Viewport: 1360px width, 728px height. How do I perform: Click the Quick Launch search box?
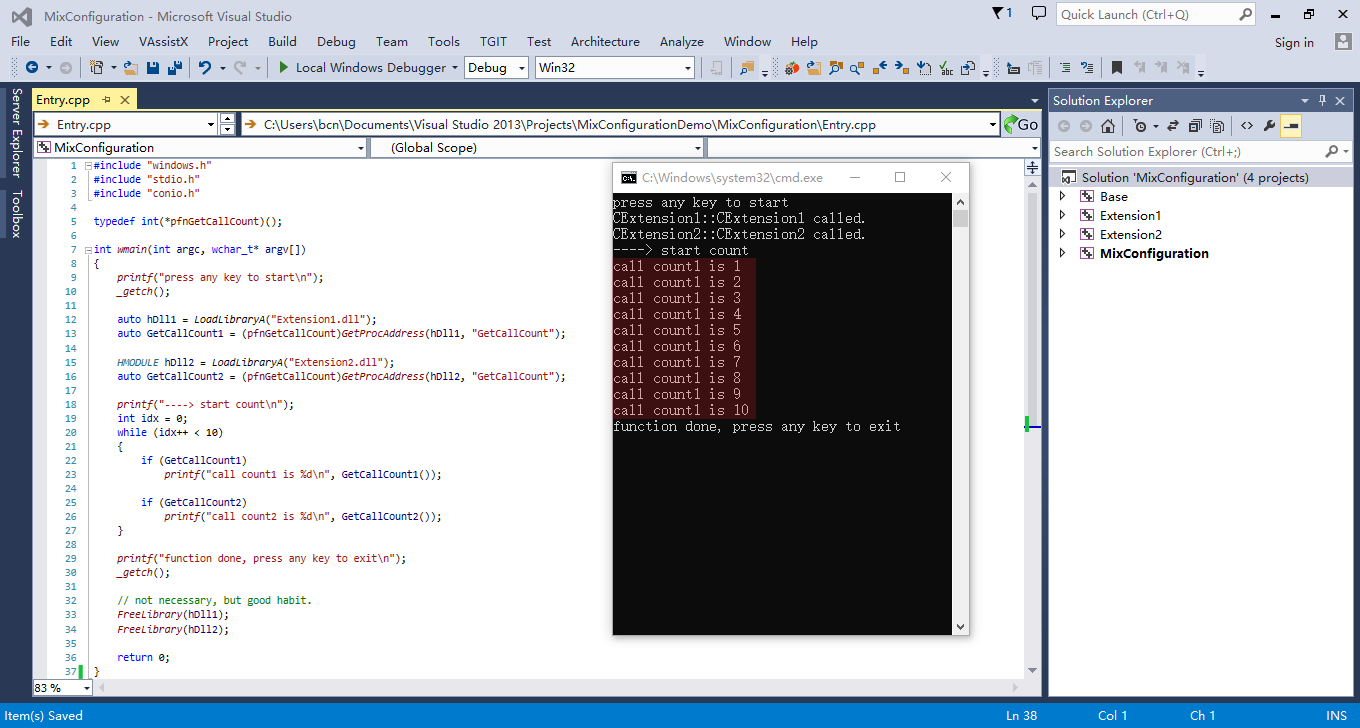click(x=1156, y=14)
